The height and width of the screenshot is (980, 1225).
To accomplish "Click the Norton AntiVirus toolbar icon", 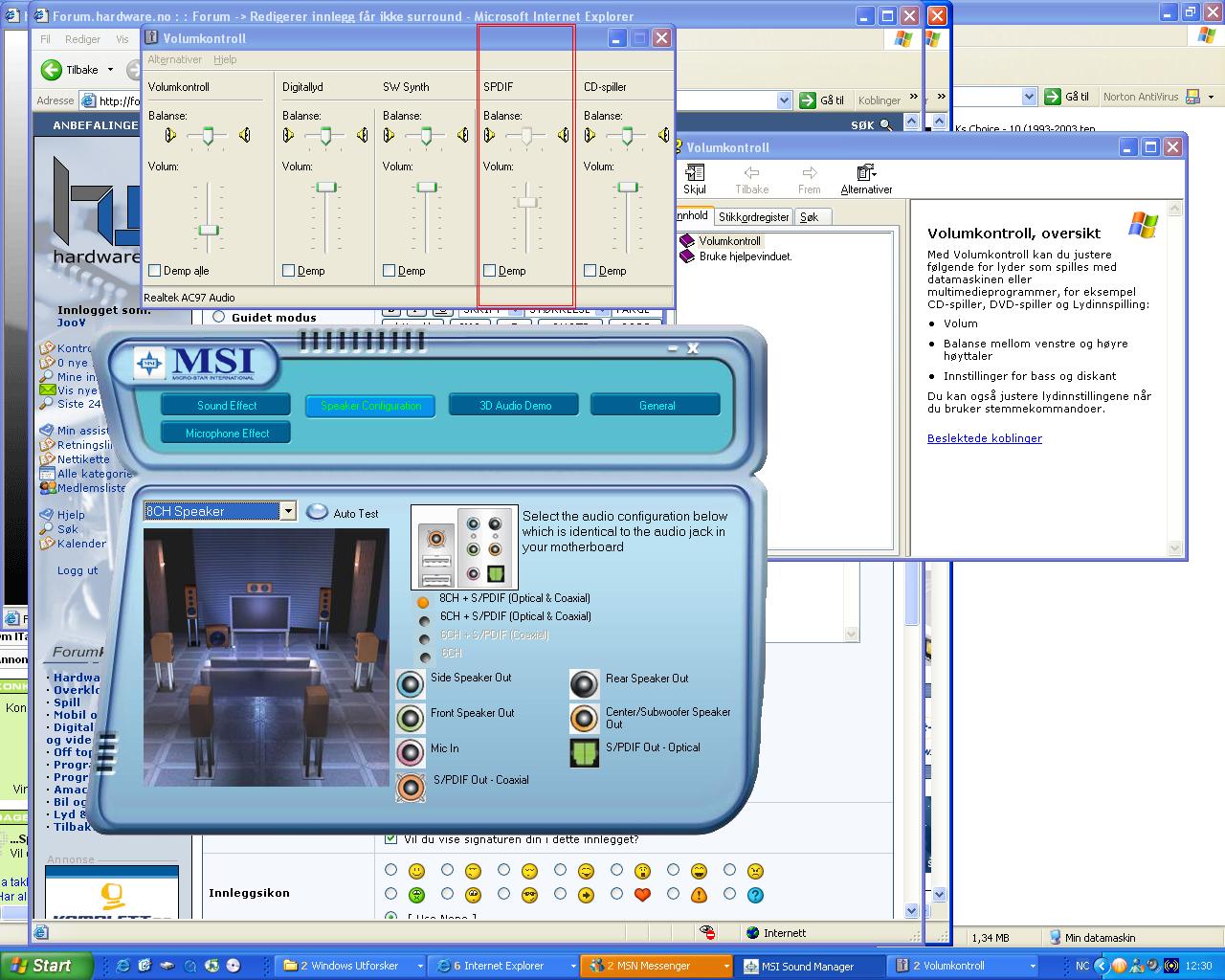I will coord(1193,97).
